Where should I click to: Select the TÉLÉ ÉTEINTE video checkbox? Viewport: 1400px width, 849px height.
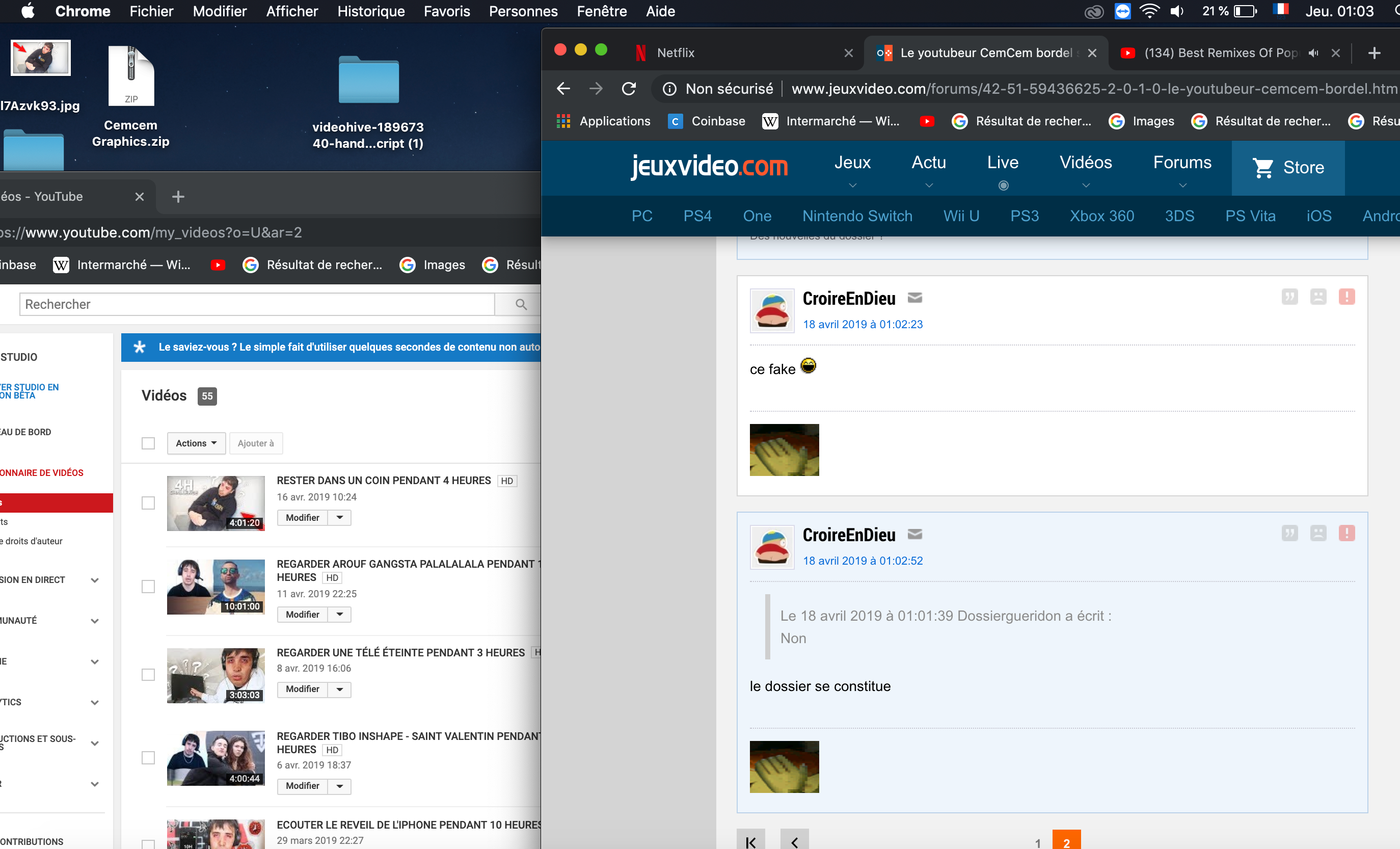148,675
